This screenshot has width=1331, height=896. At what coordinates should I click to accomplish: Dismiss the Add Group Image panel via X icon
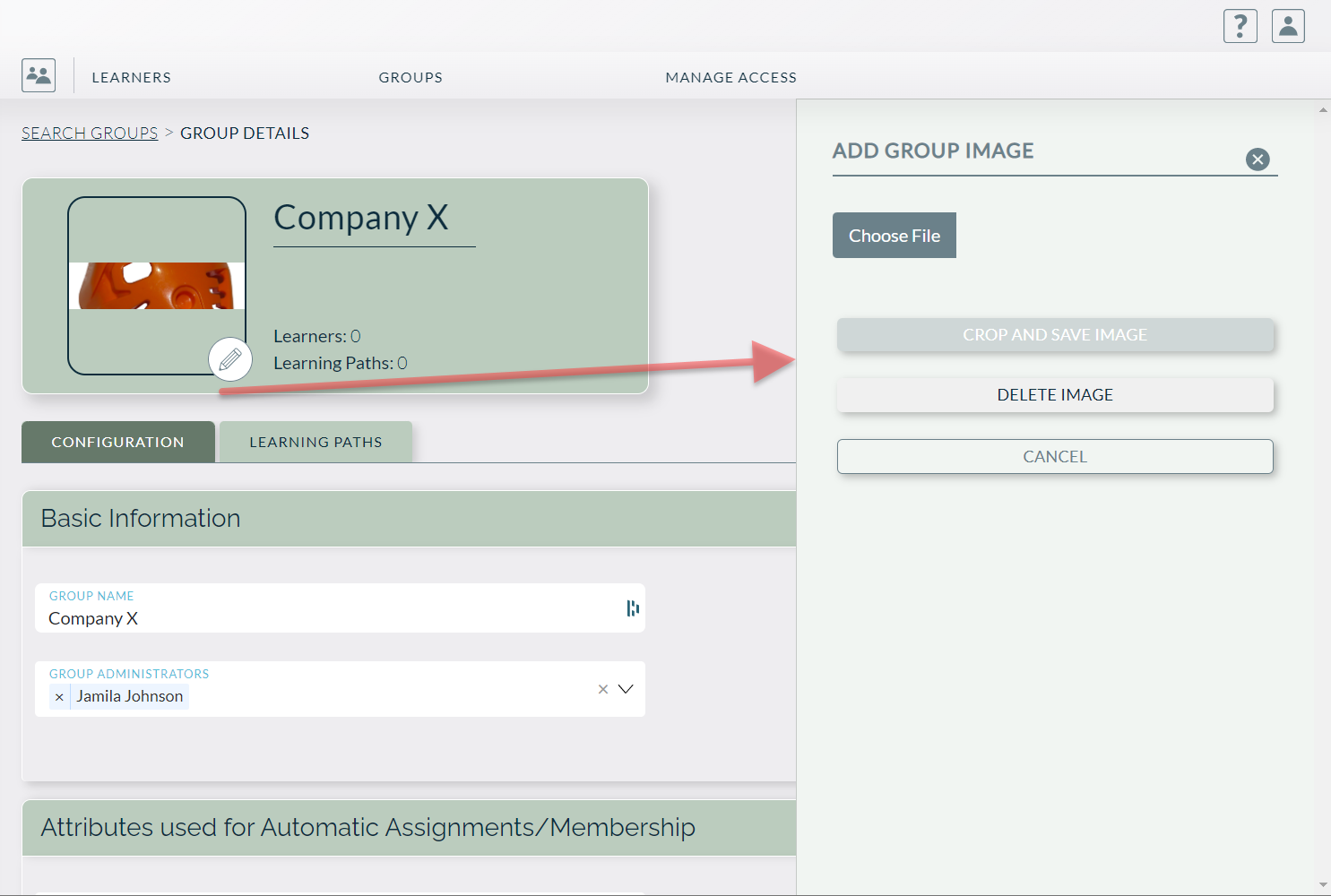pyautogui.click(x=1258, y=159)
